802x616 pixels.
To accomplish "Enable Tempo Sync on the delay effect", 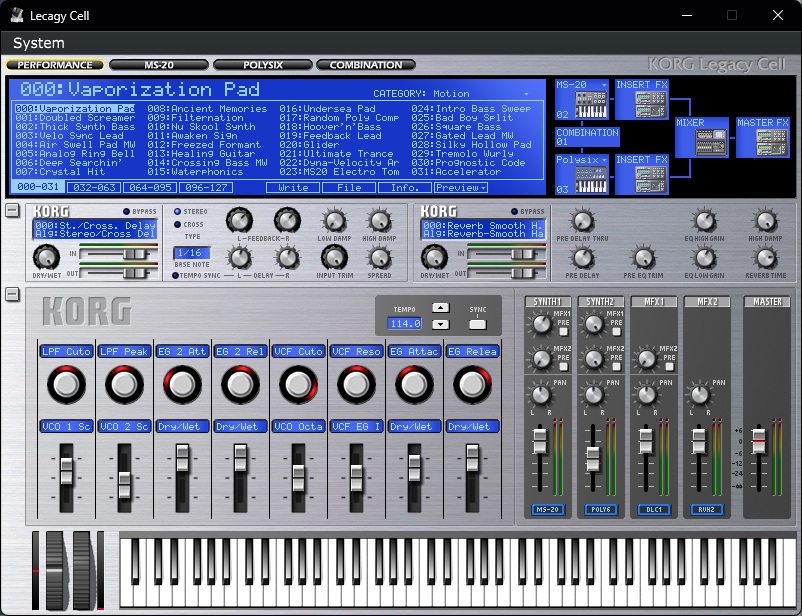I will [175, 275].
